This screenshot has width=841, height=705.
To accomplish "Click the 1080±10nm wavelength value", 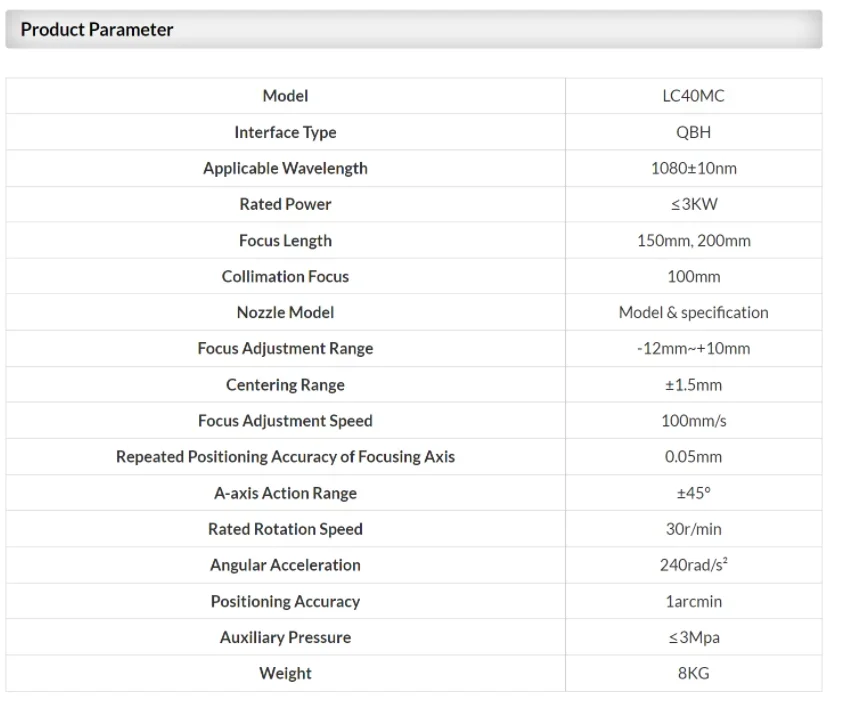I will 693,168.
